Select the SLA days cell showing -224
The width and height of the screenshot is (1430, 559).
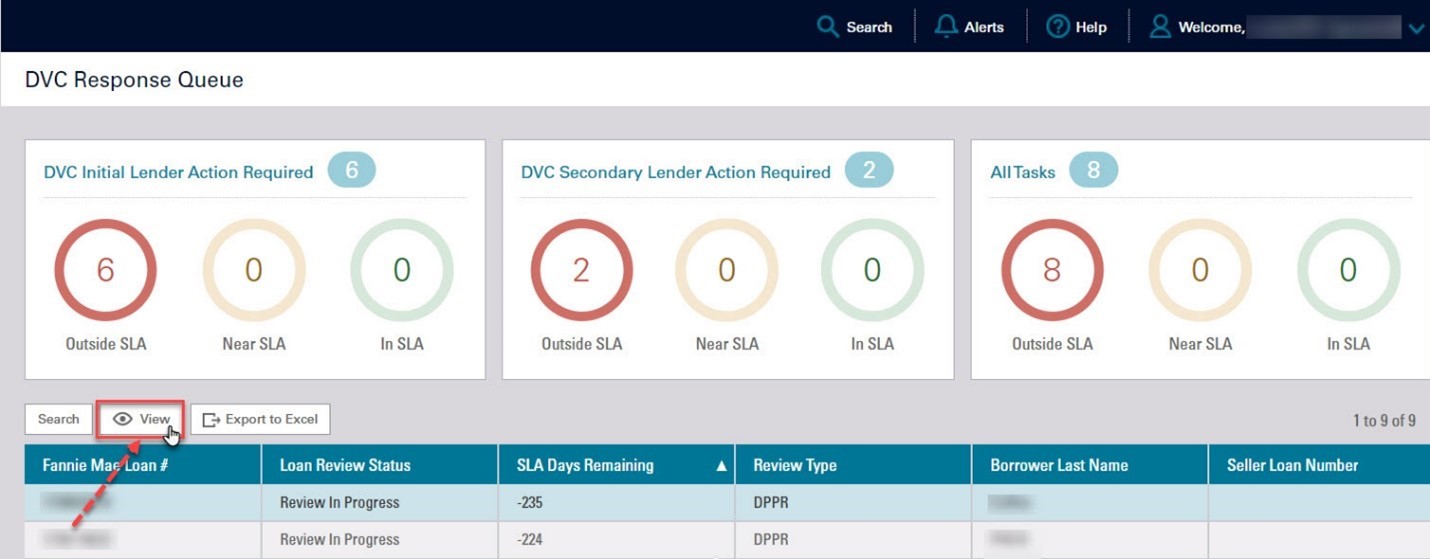617,540
